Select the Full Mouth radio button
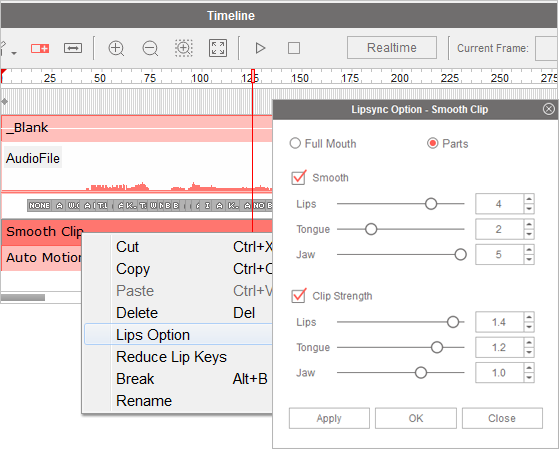 [295, 143]
